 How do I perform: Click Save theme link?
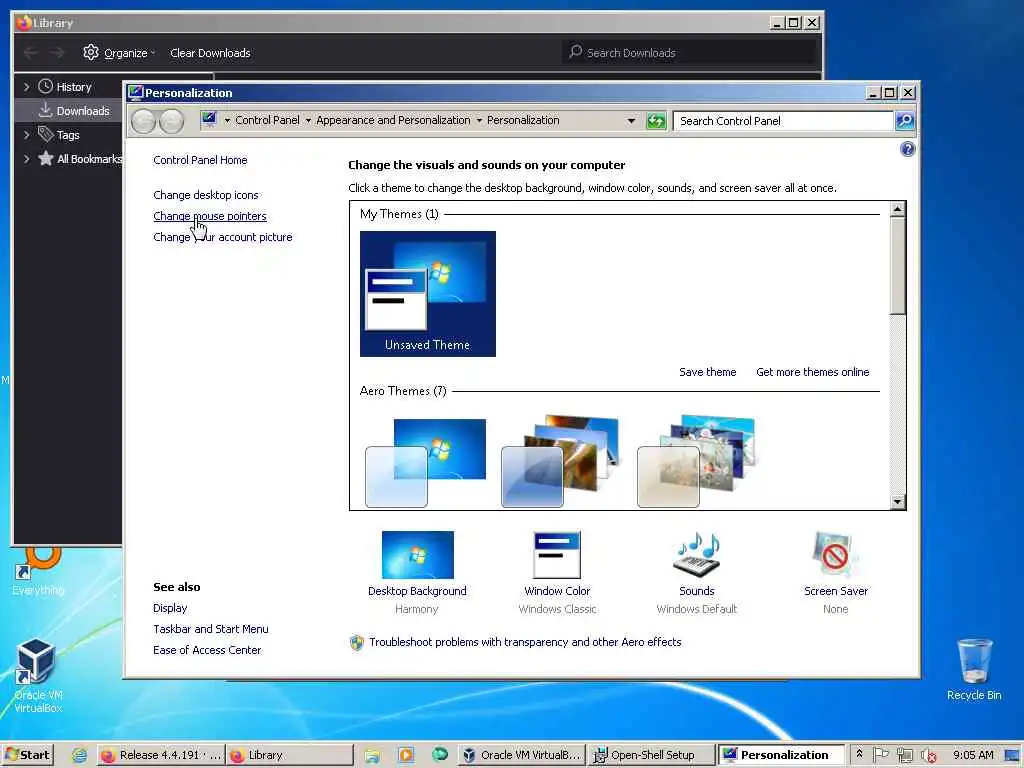pos(707,372)
